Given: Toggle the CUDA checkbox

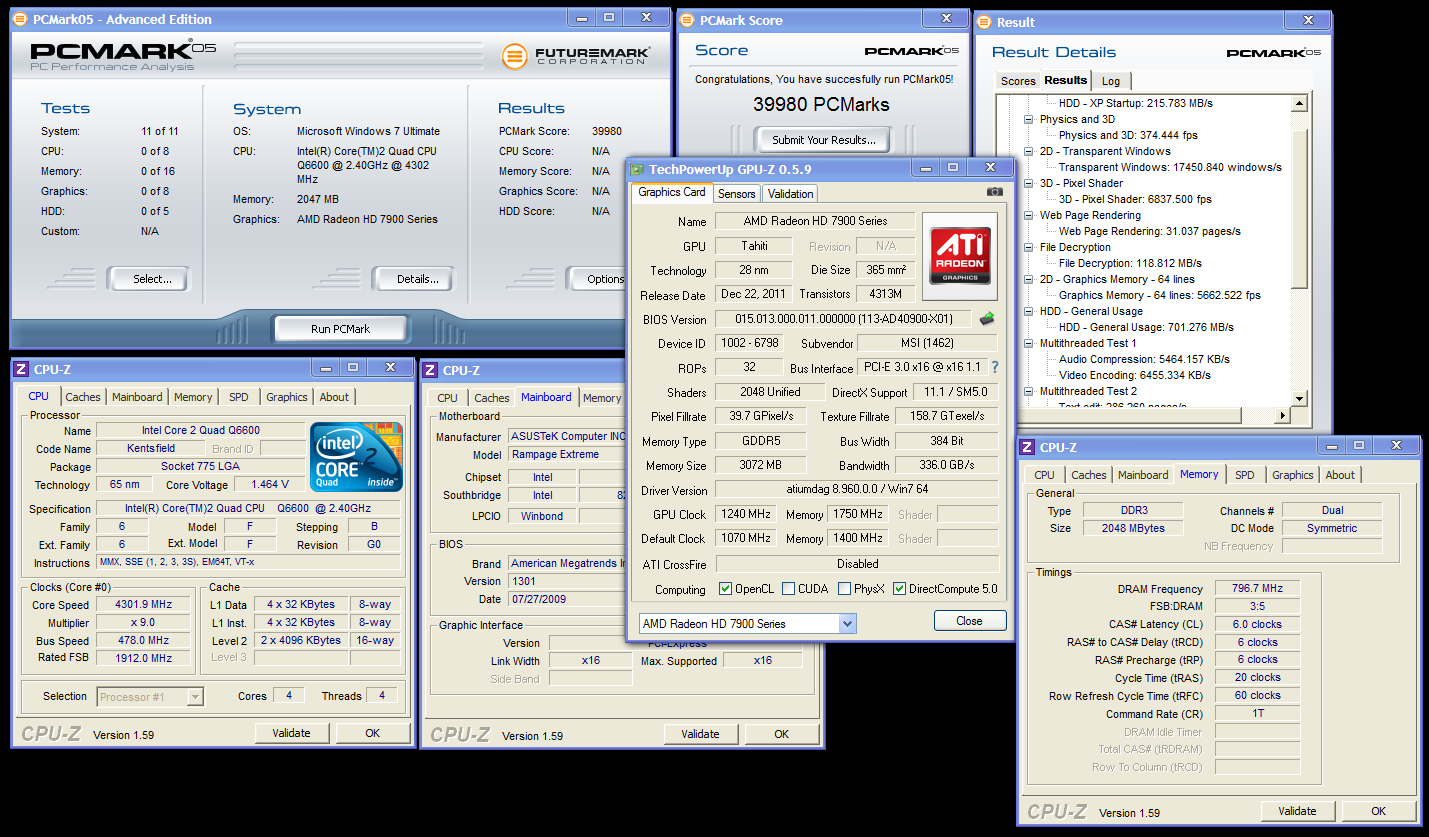Looking at the screenshot, I should (788, 589).
